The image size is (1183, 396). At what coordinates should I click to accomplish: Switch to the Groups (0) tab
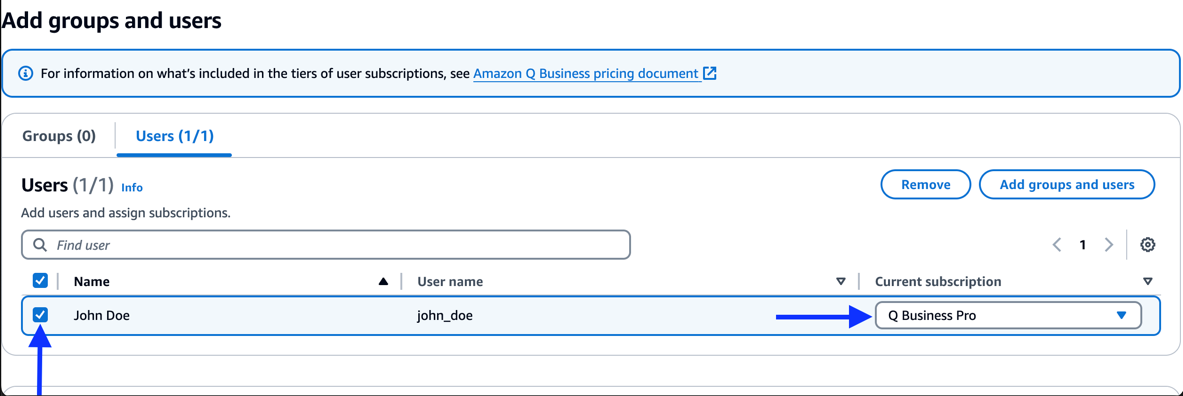coord(59,137)
